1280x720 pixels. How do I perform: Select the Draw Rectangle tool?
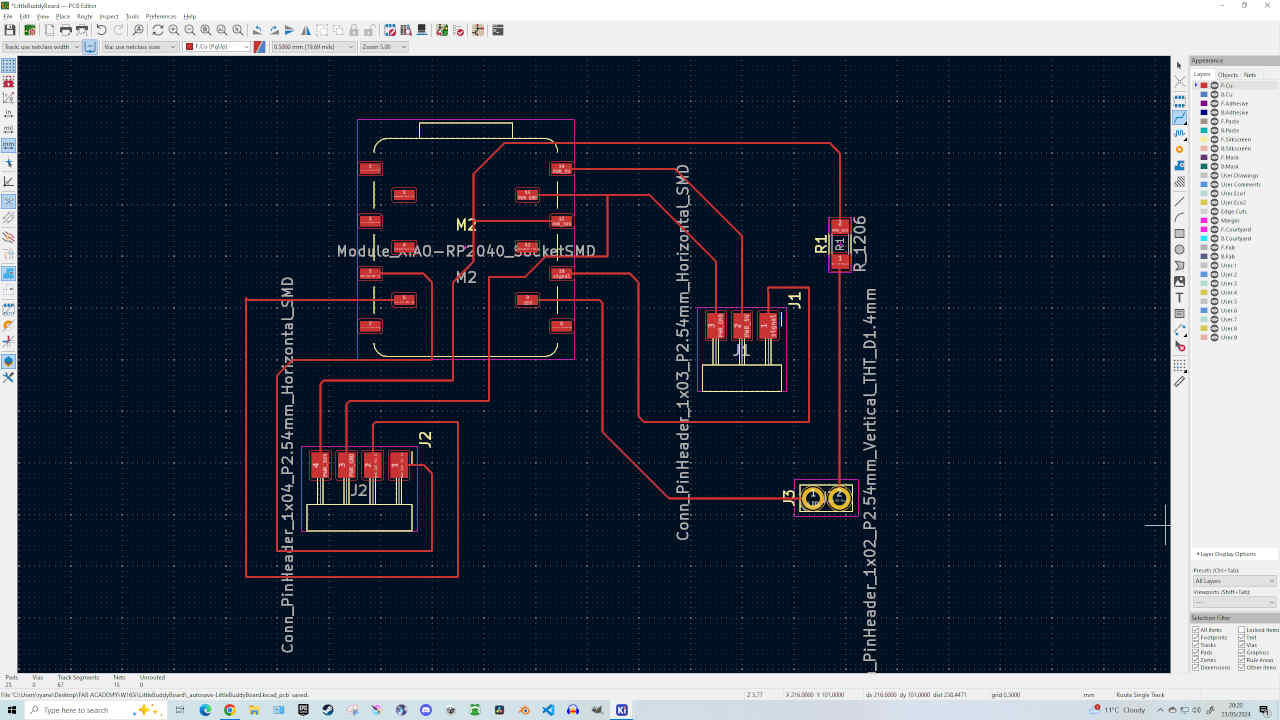1179,233
